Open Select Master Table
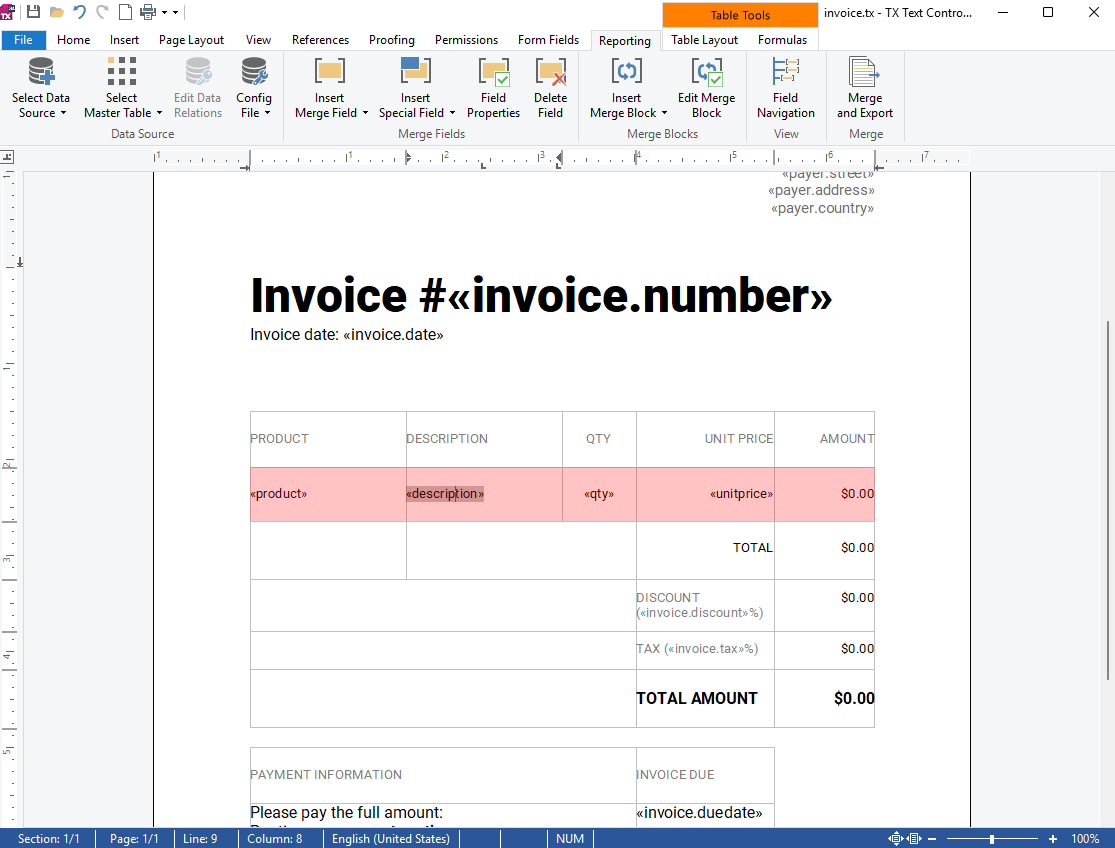Screen dimensions: 1115x848 tap(122, 87)
